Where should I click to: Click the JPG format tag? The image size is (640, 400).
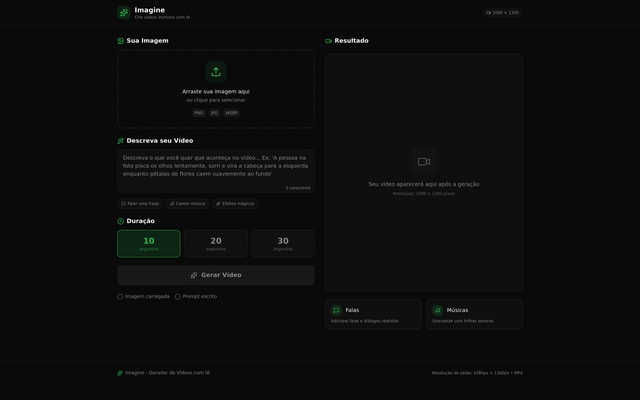(214, 113)
